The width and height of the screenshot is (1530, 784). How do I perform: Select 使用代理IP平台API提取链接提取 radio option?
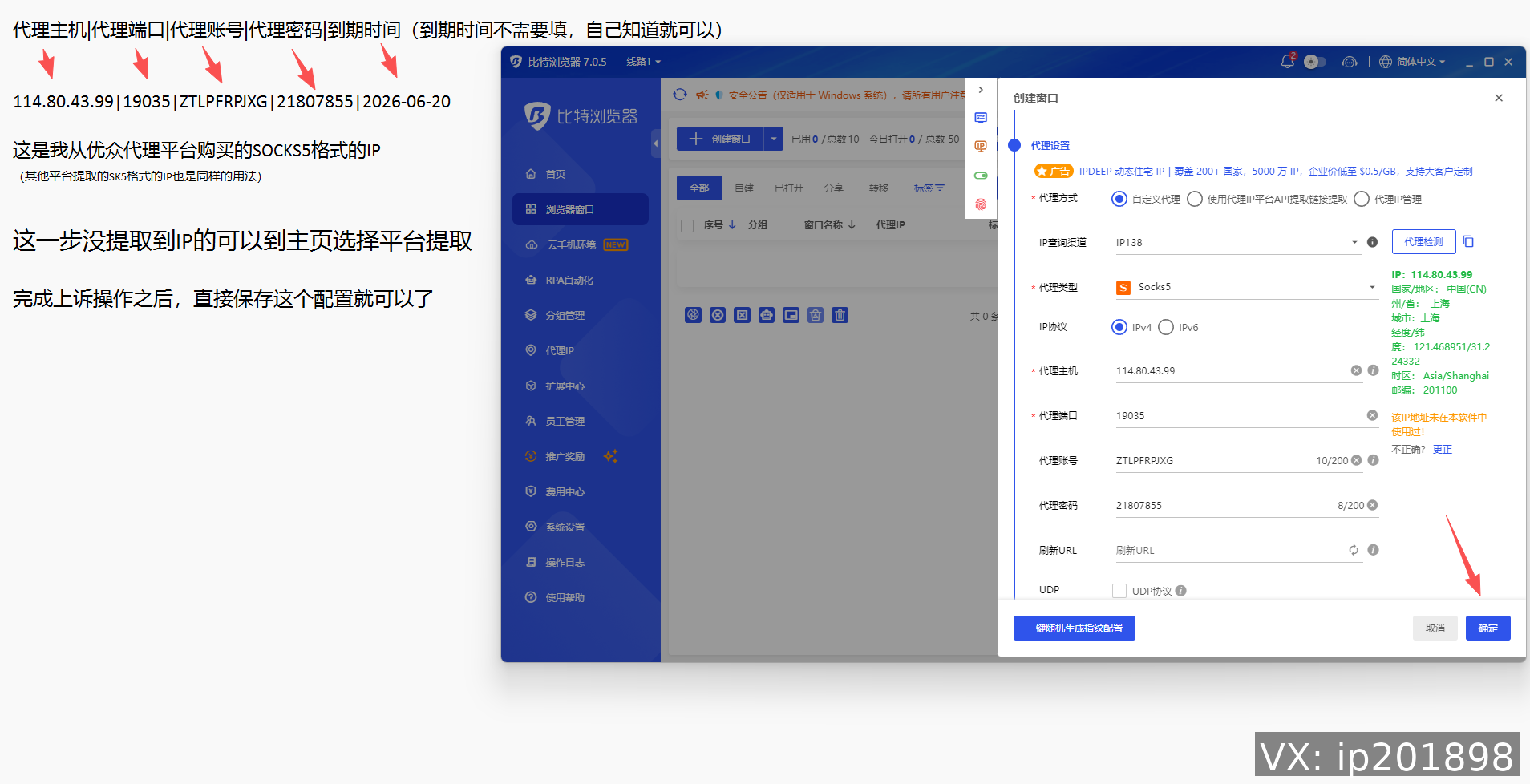pyautogui.click(x=1195, y=199)
